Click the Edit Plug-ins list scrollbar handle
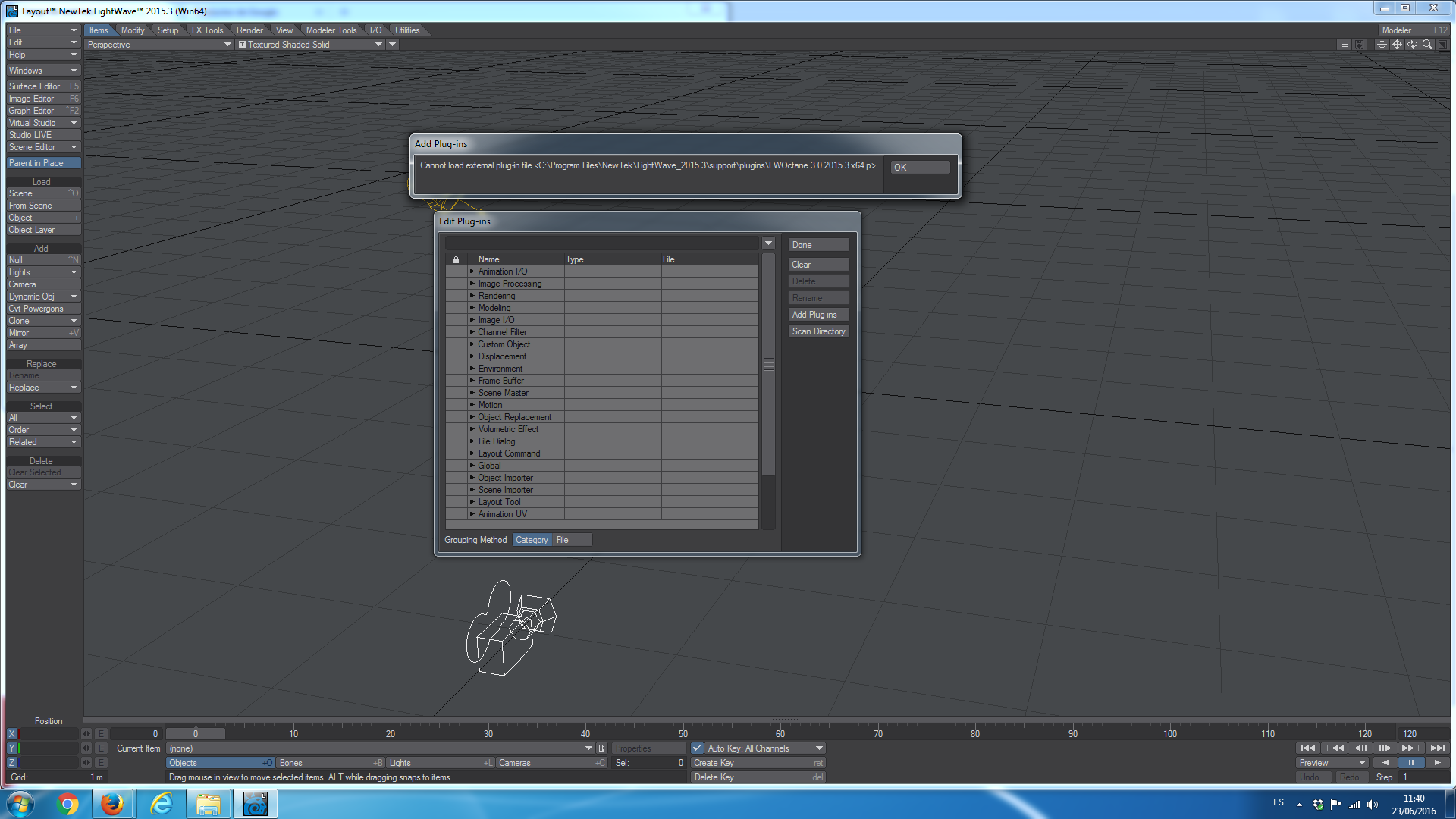Image resolution: width=1456 pixels, height=819 pixels. [768, 365]
